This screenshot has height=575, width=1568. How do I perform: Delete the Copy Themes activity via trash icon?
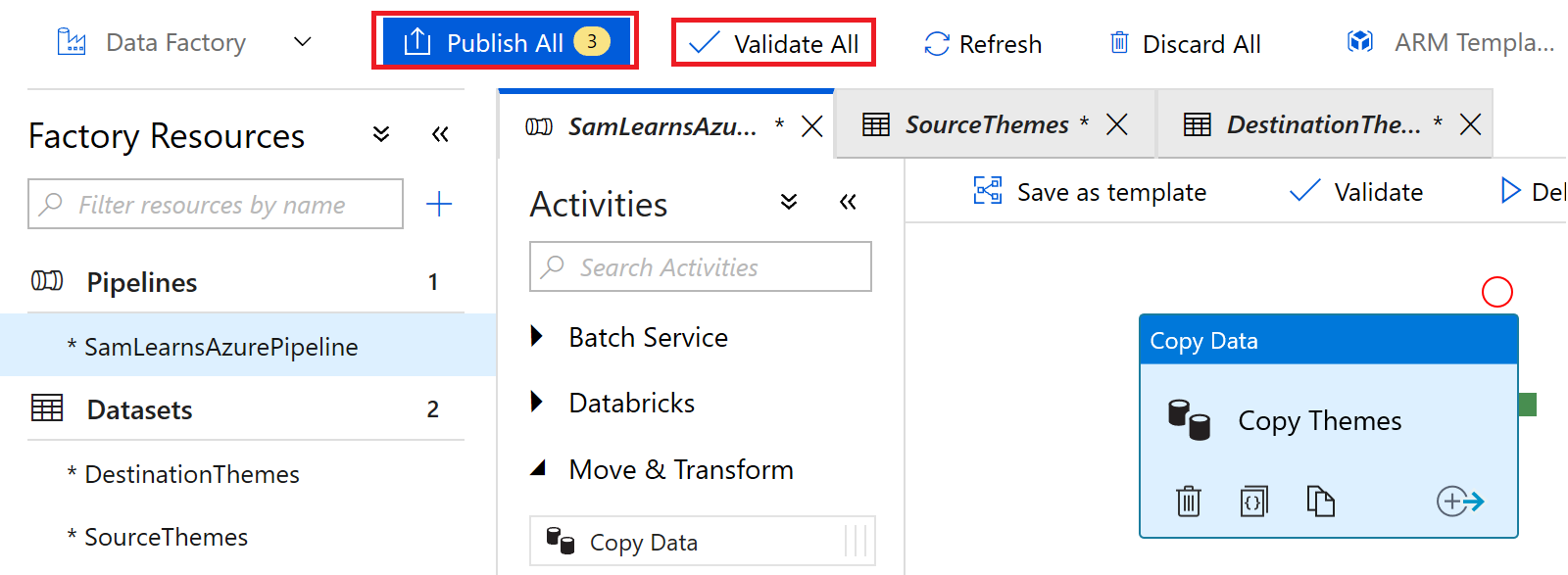pyautogui.click(x=1188, y=502)
